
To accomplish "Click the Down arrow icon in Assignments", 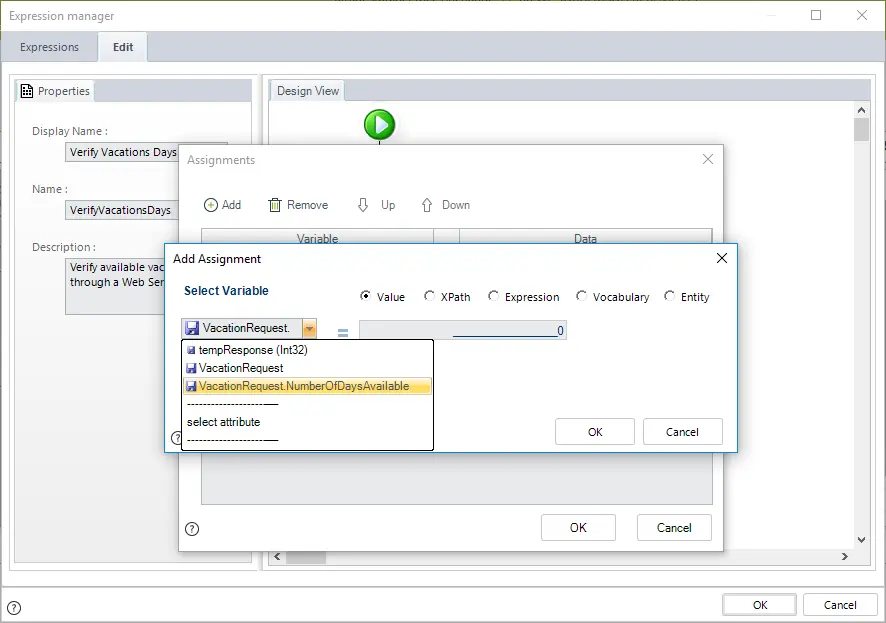I will (x=427, y=205).
